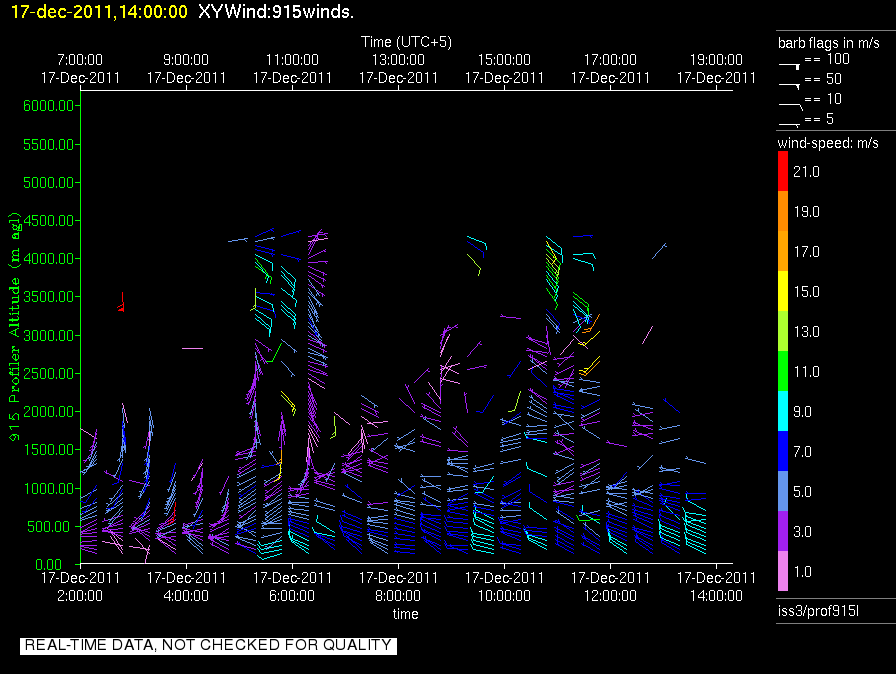
Task: Click the purple 3.0 color bar segment
Action: (x=783, y=531)
